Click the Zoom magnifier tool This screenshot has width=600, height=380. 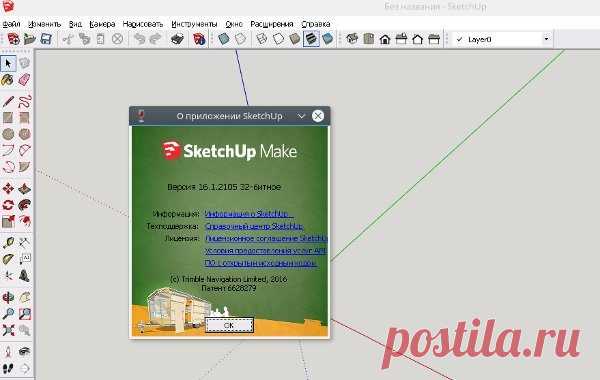pos(8,314)
